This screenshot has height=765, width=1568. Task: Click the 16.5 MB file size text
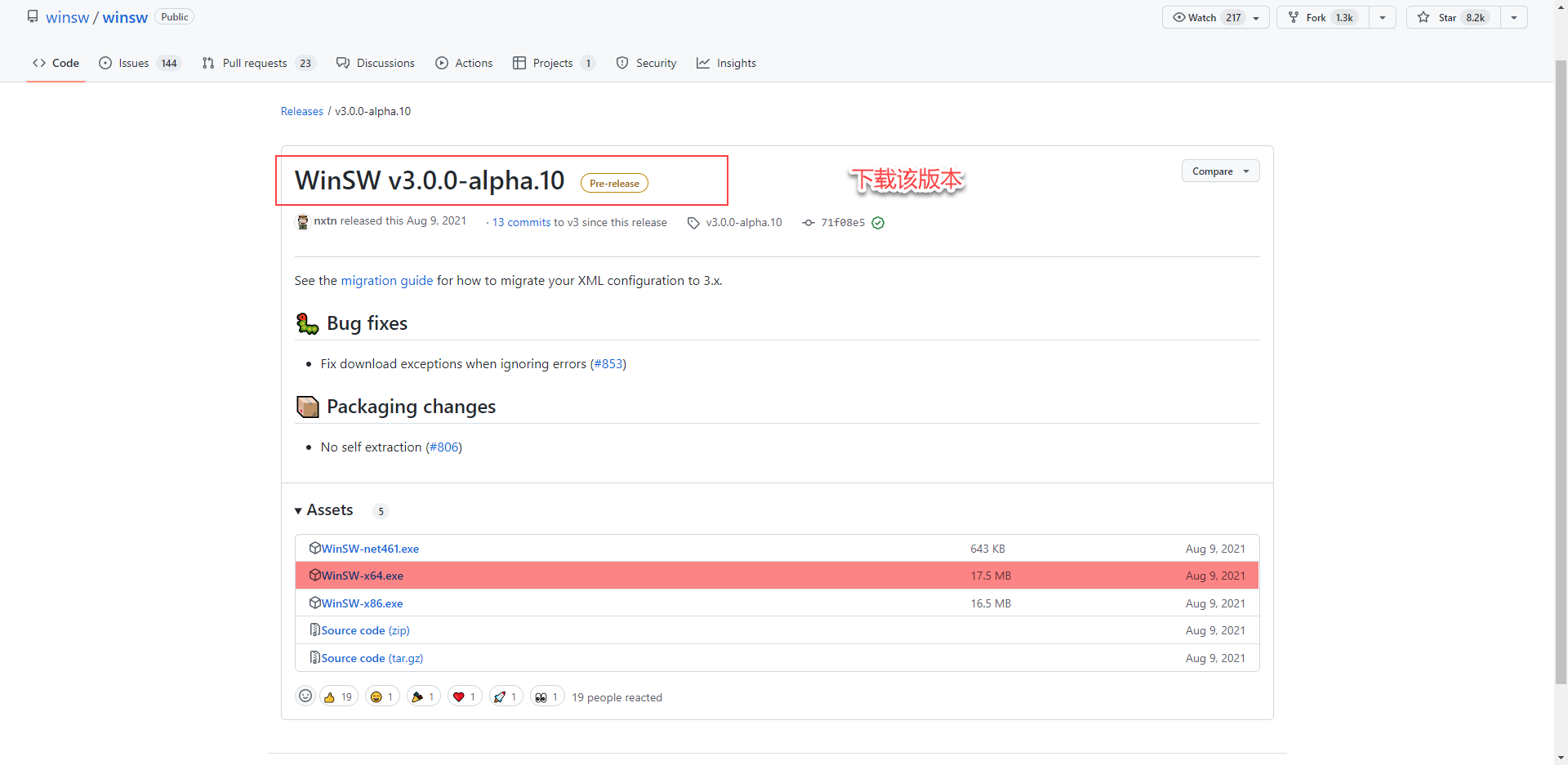click(991, 603)
